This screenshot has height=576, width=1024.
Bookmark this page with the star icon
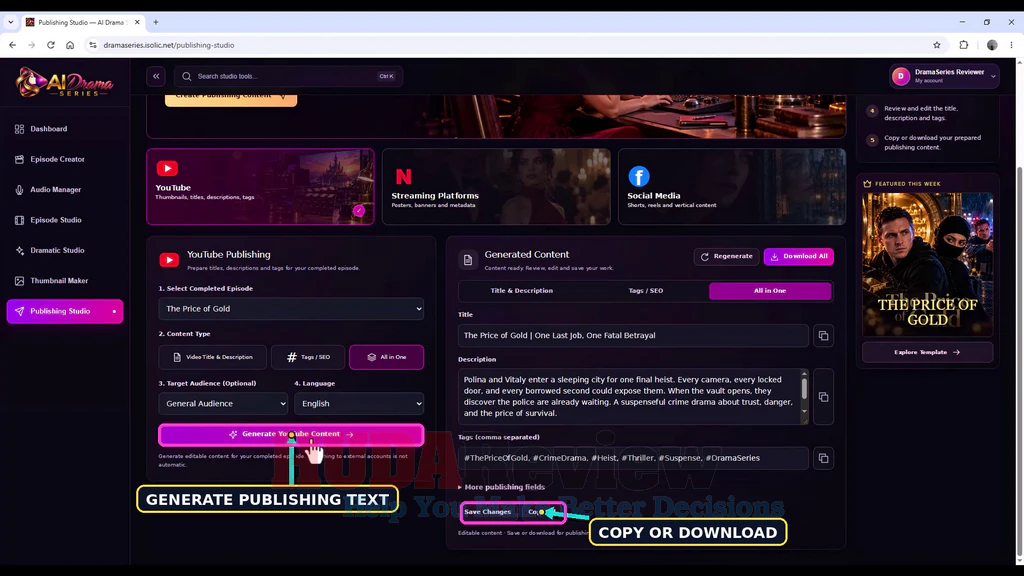click(x=936, y=45)
